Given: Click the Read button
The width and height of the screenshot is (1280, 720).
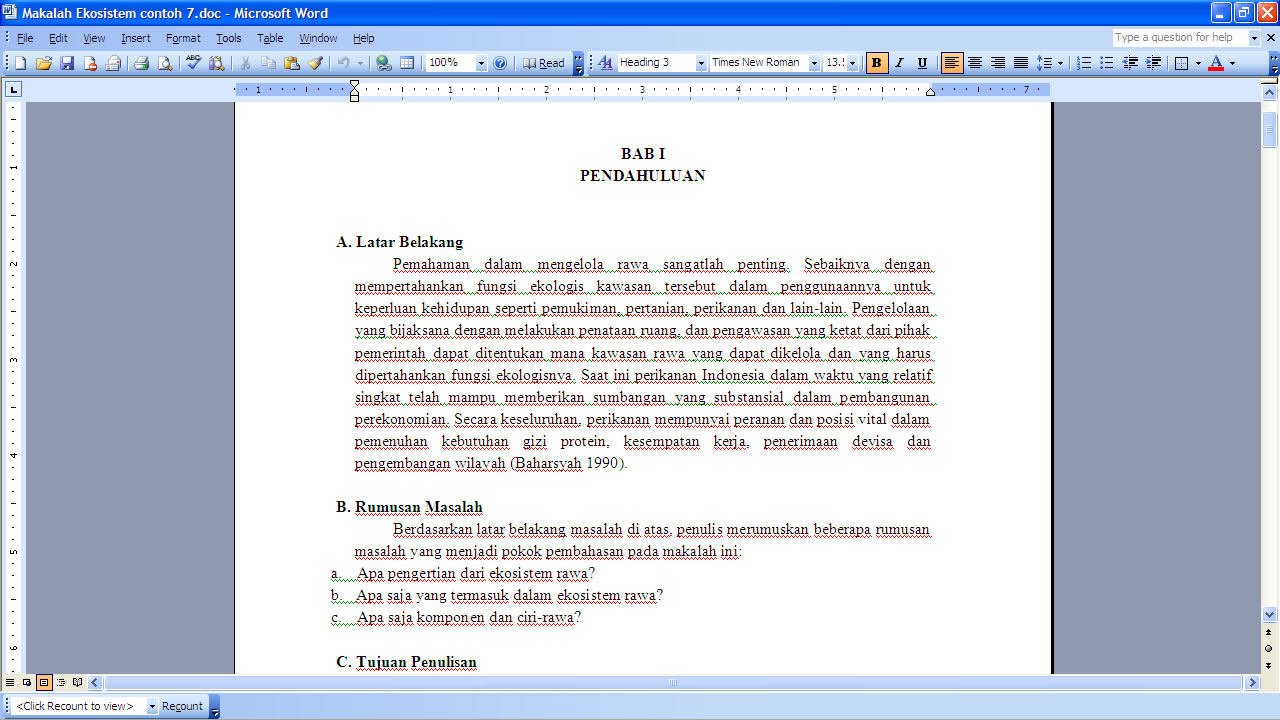Looking at the screenshot, I should click(x=543, y=63).
